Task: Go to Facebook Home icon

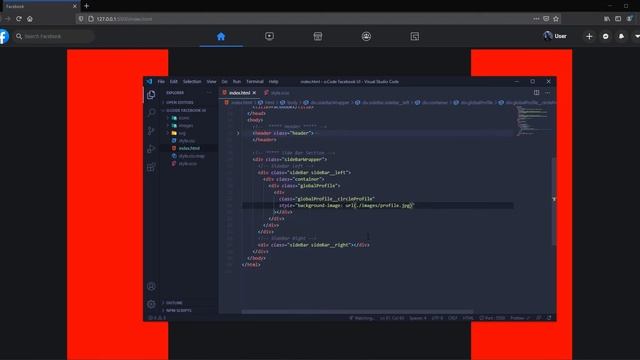Action: tap(221, 36)
